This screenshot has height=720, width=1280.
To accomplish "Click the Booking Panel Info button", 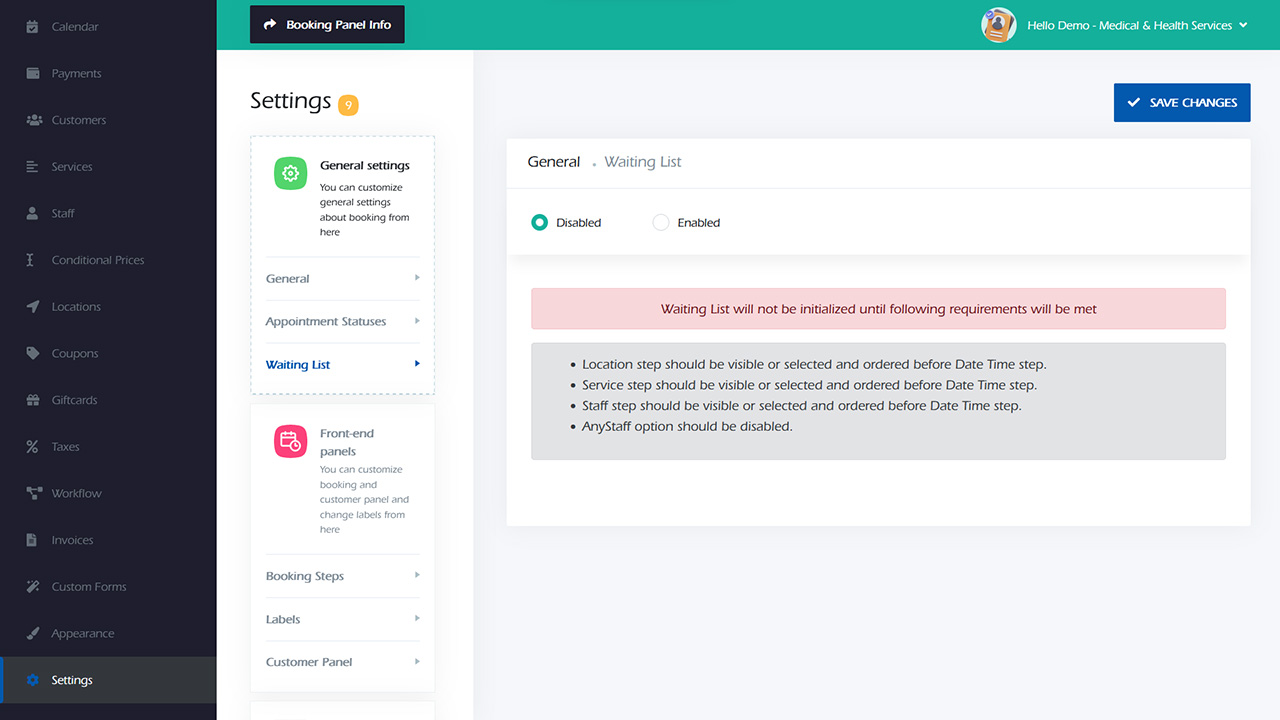I will (x=327, y=24).
